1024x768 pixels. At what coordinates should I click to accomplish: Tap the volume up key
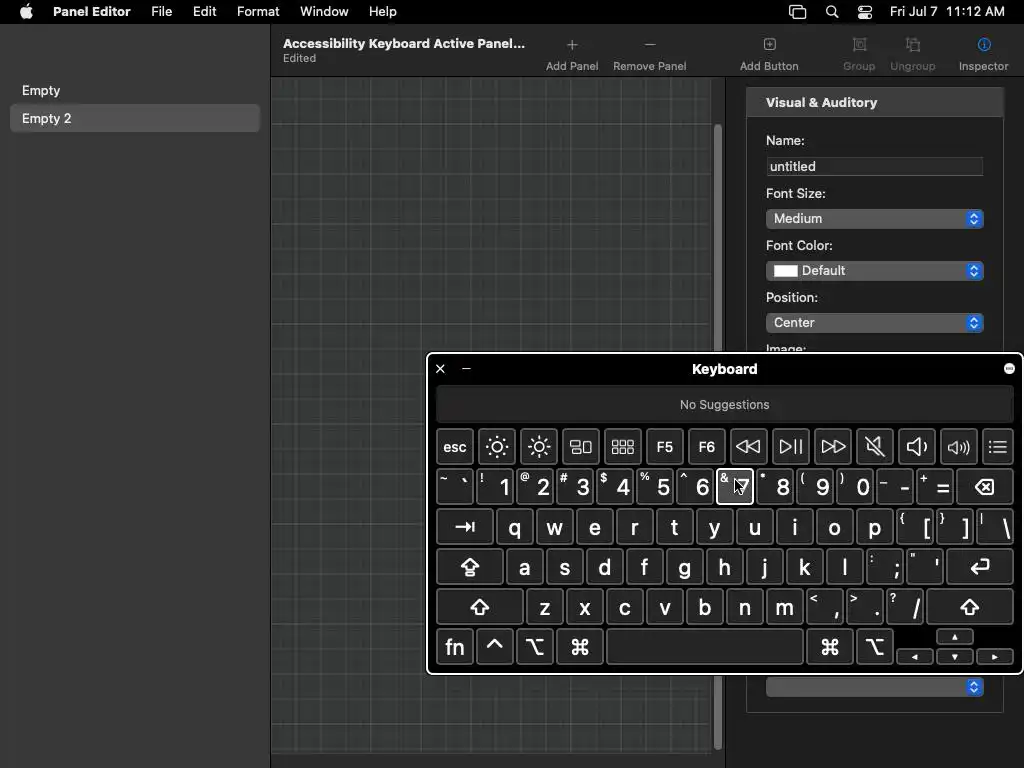pos(959,447)
